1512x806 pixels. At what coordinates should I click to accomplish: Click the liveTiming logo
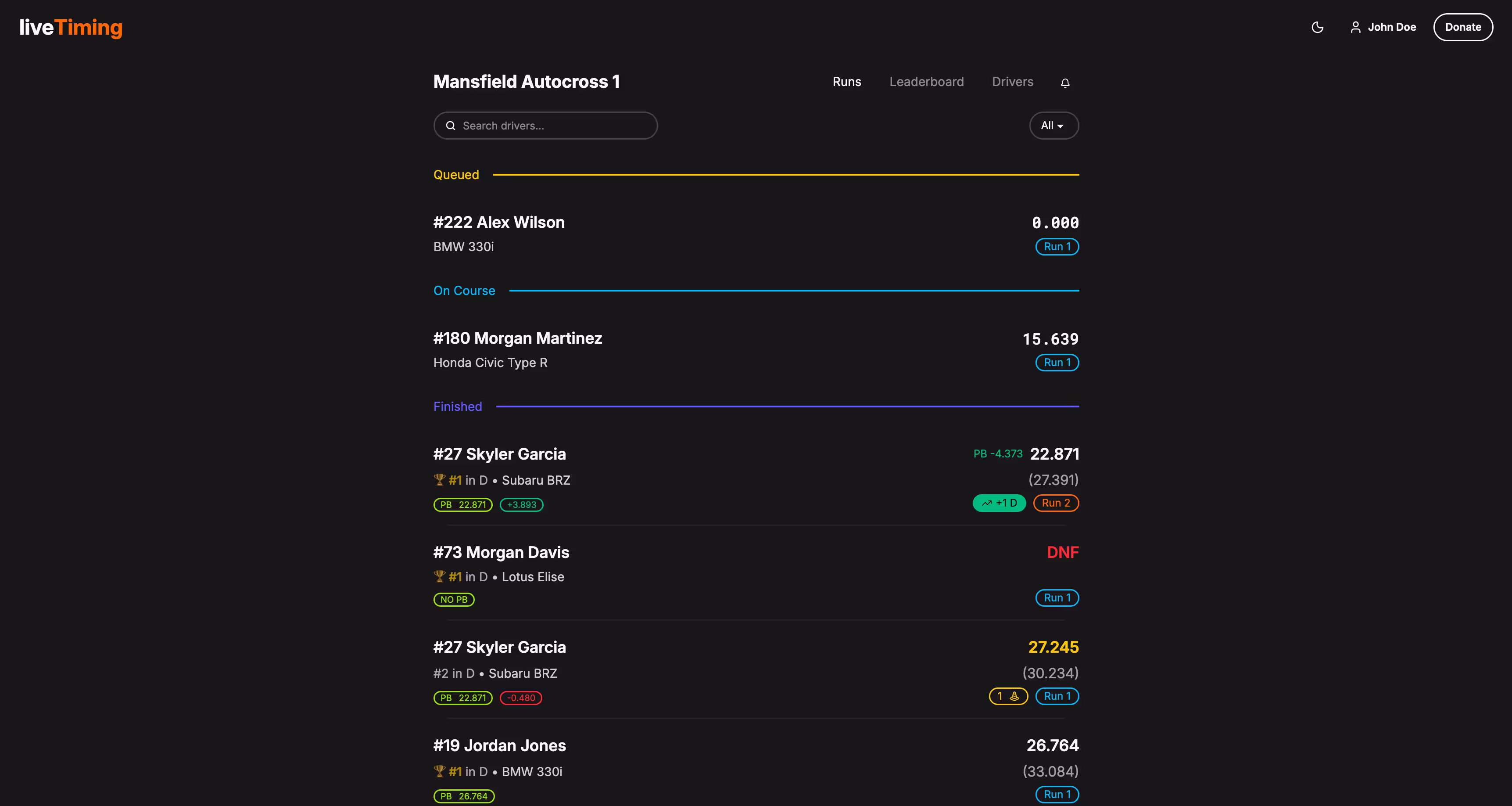pyautogui.click(x=71, y=27)
